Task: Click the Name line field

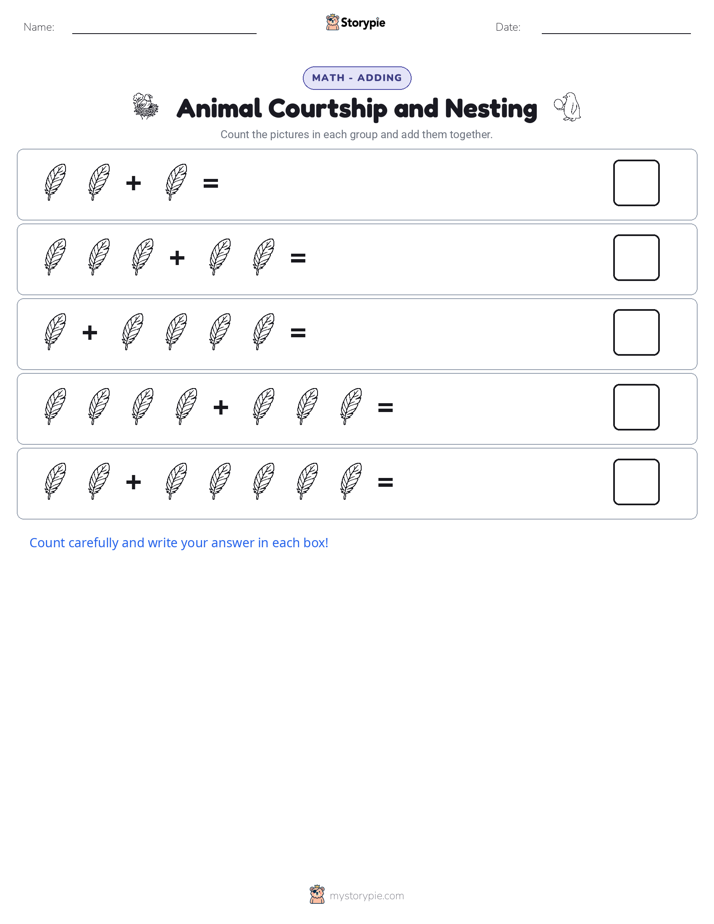Action: 164,27
